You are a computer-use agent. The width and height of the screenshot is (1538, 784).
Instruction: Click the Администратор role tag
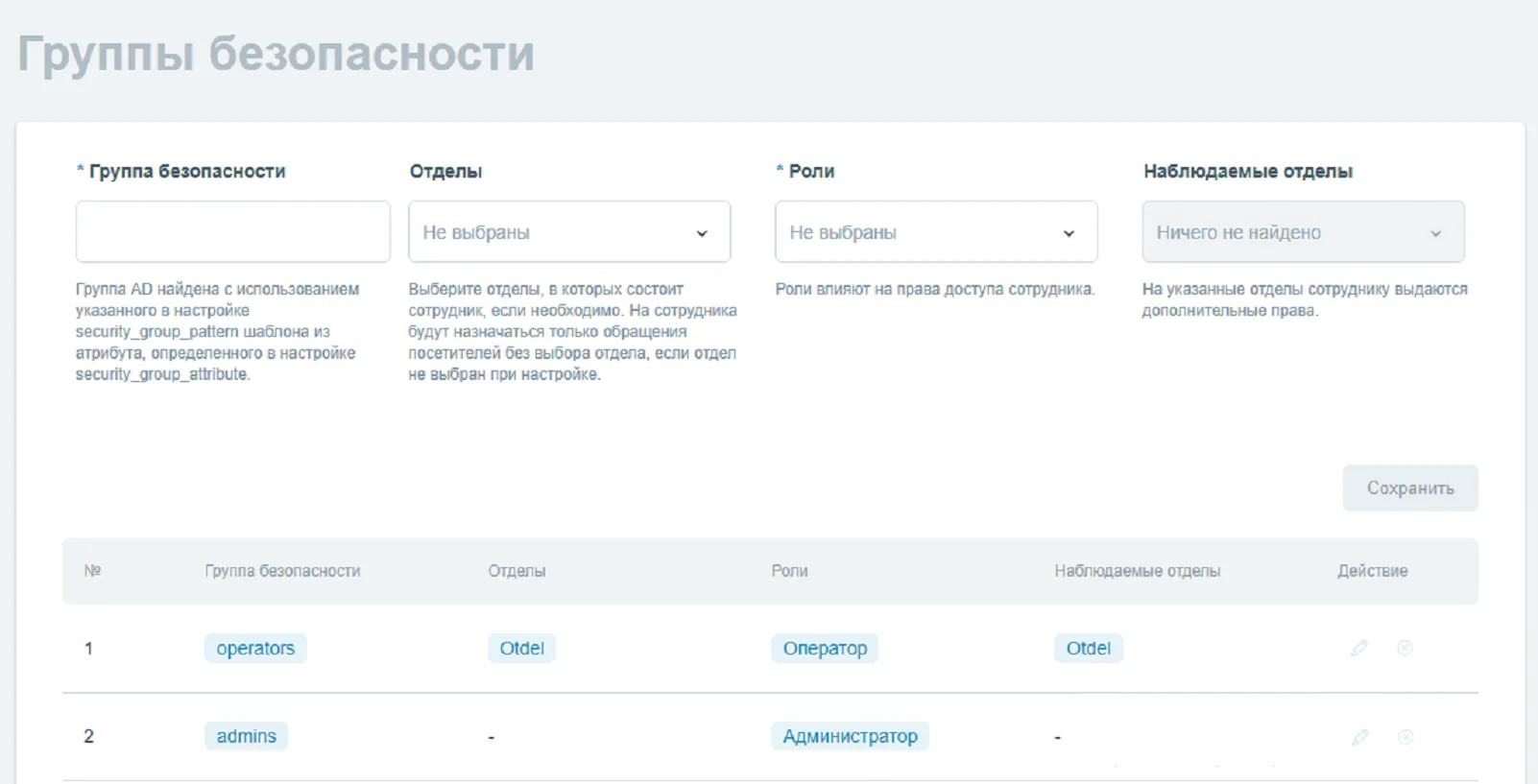850,736
